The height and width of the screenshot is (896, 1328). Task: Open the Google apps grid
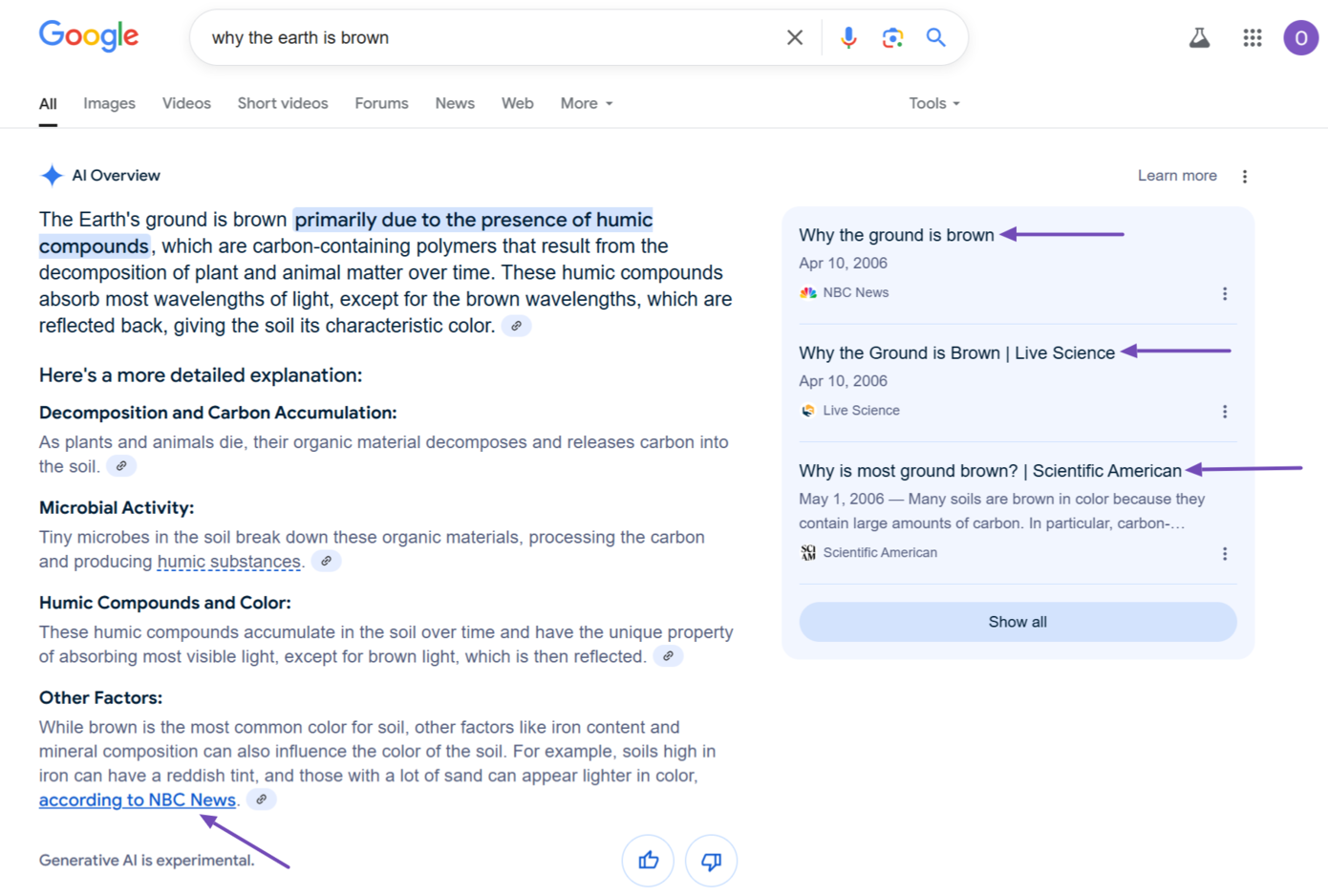point(1252,37)
